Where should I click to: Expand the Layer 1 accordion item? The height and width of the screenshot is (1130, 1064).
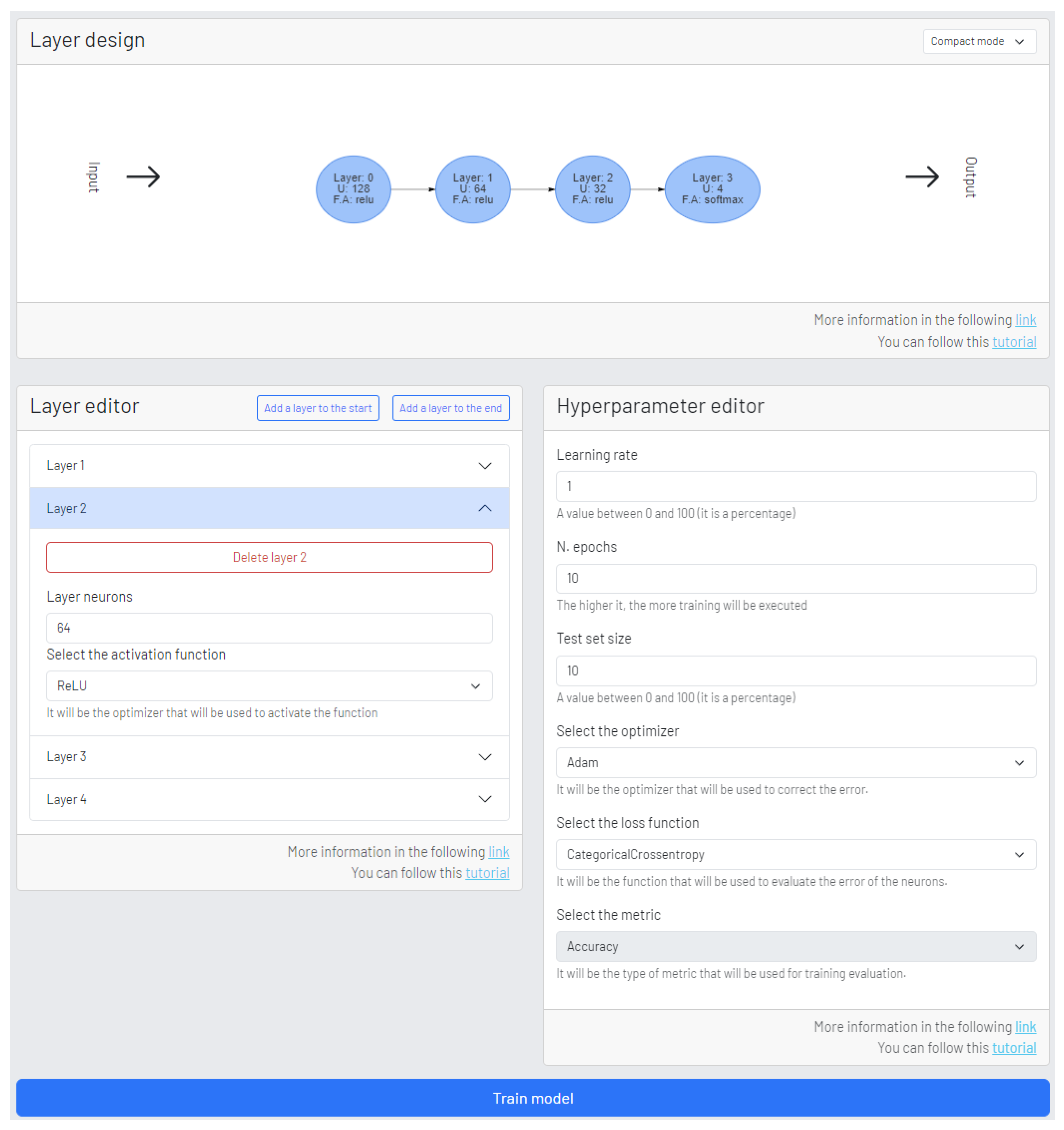coord(269,466)
